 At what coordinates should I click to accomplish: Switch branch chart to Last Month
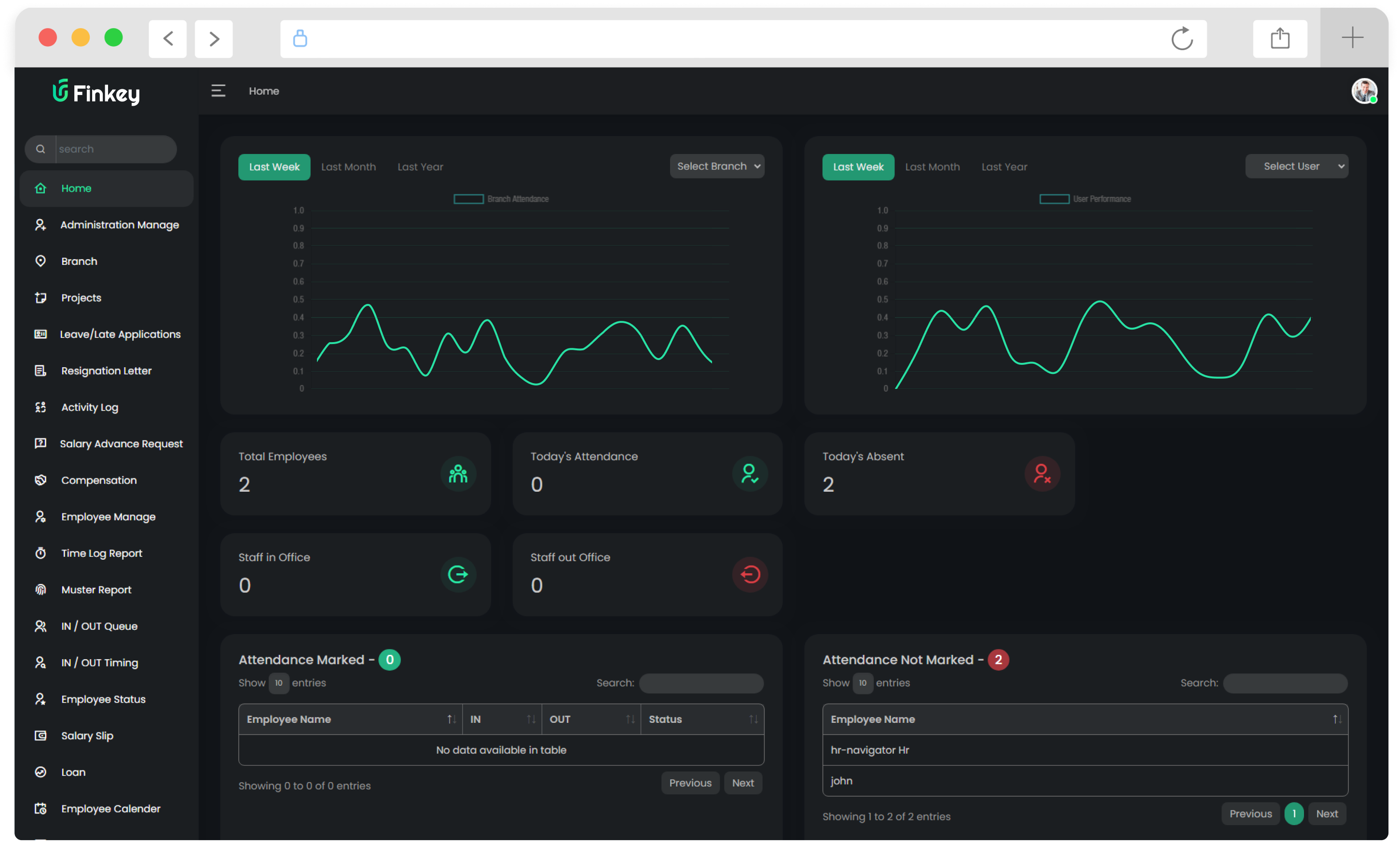(348, 167)
